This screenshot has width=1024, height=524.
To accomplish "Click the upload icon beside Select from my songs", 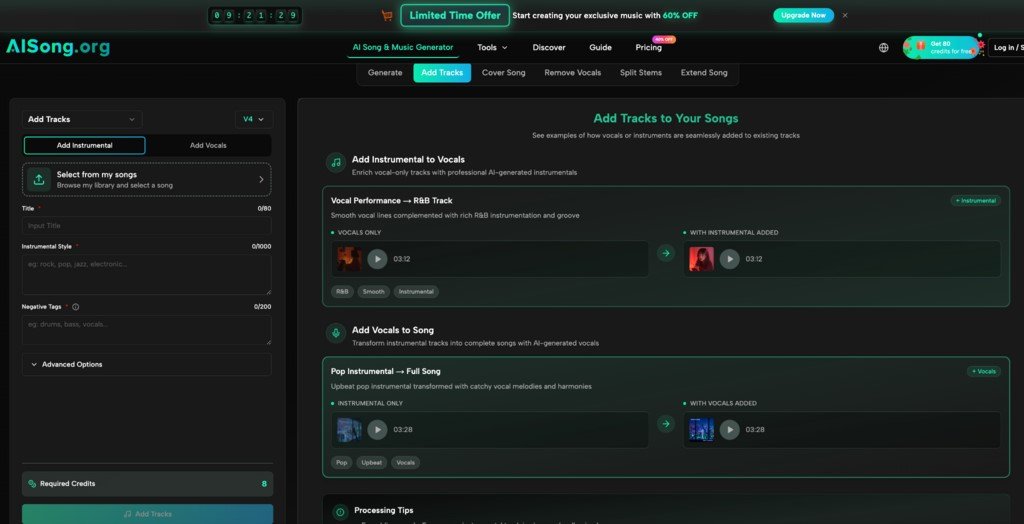I will click(x=39, y=180).
